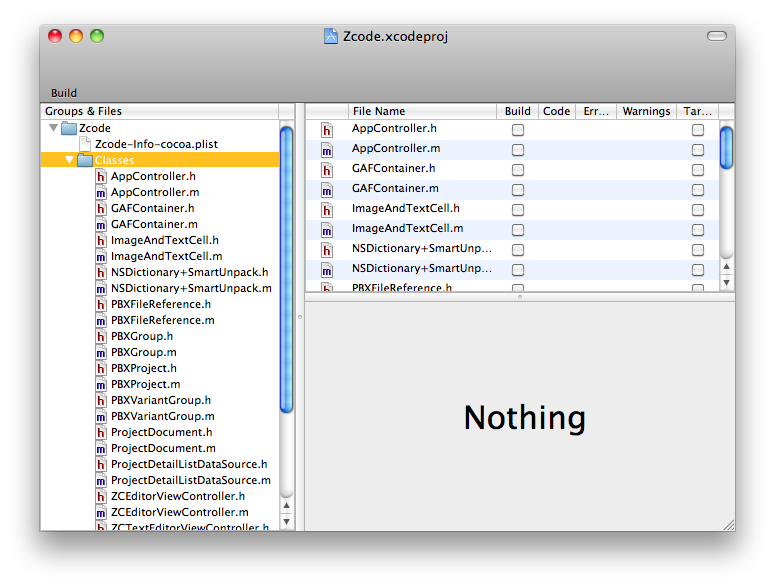Select the Zcode project folder icon
775x586 pixels.
click(x=69, y=128)
